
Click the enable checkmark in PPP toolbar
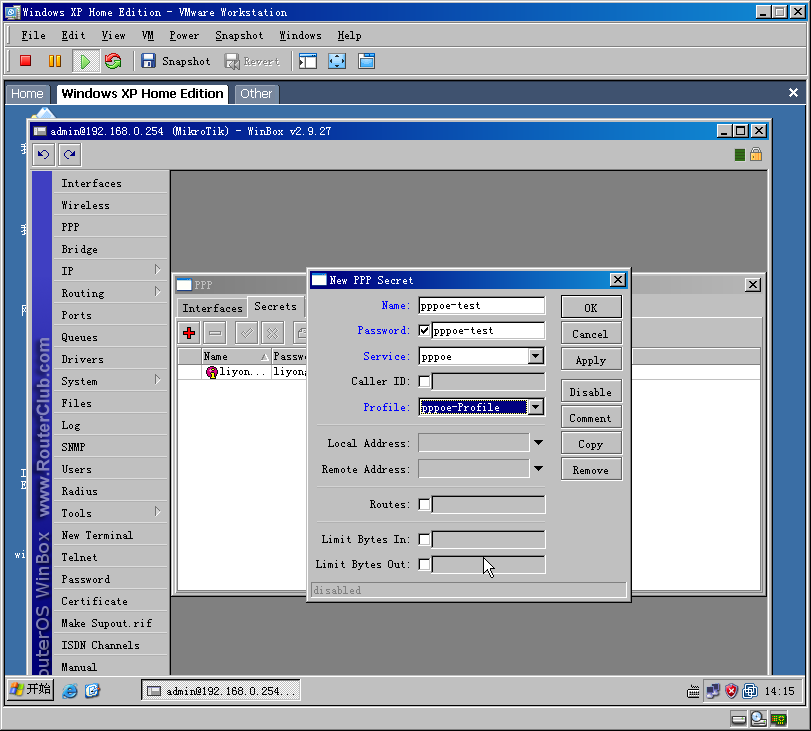pyautogui.click(x=247, y=333)
